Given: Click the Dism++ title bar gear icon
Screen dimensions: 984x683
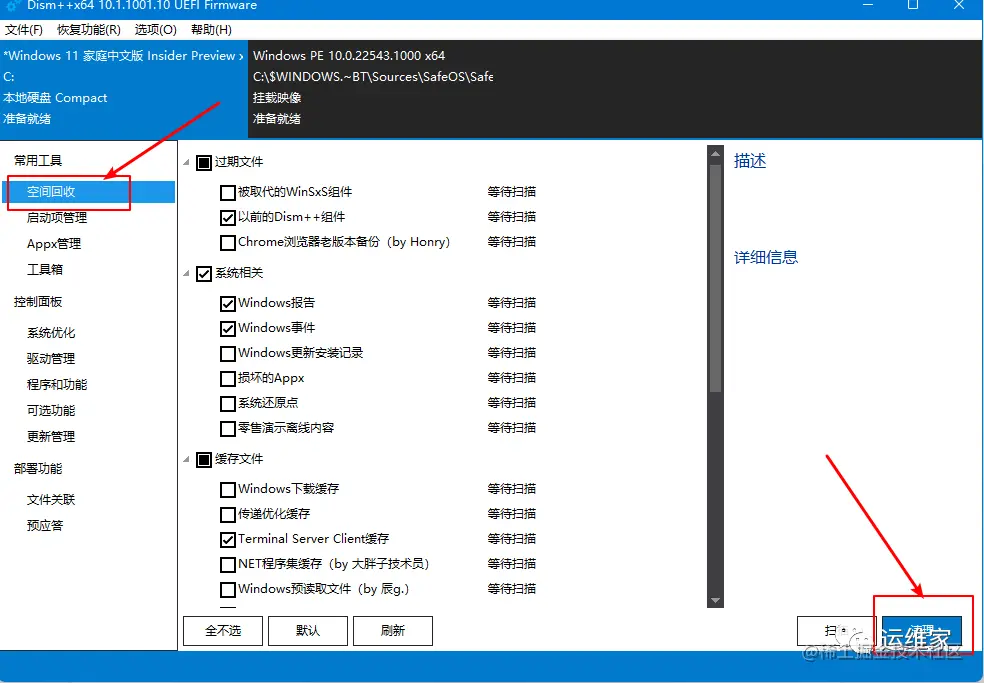Looking at the screenshot, I should 12,6.
